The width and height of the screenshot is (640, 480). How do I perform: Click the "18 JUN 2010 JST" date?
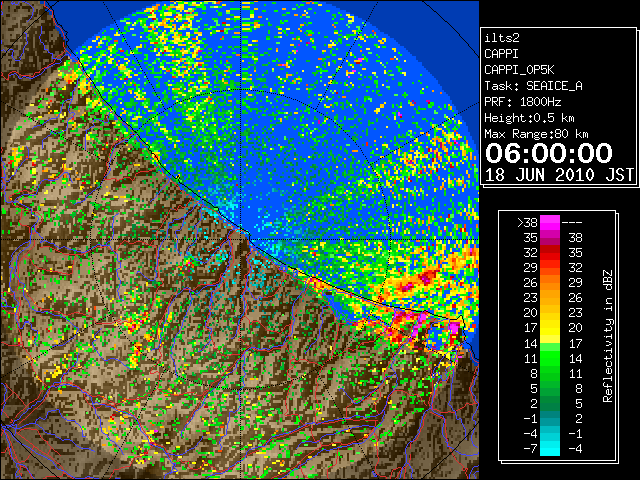[559, 175]
